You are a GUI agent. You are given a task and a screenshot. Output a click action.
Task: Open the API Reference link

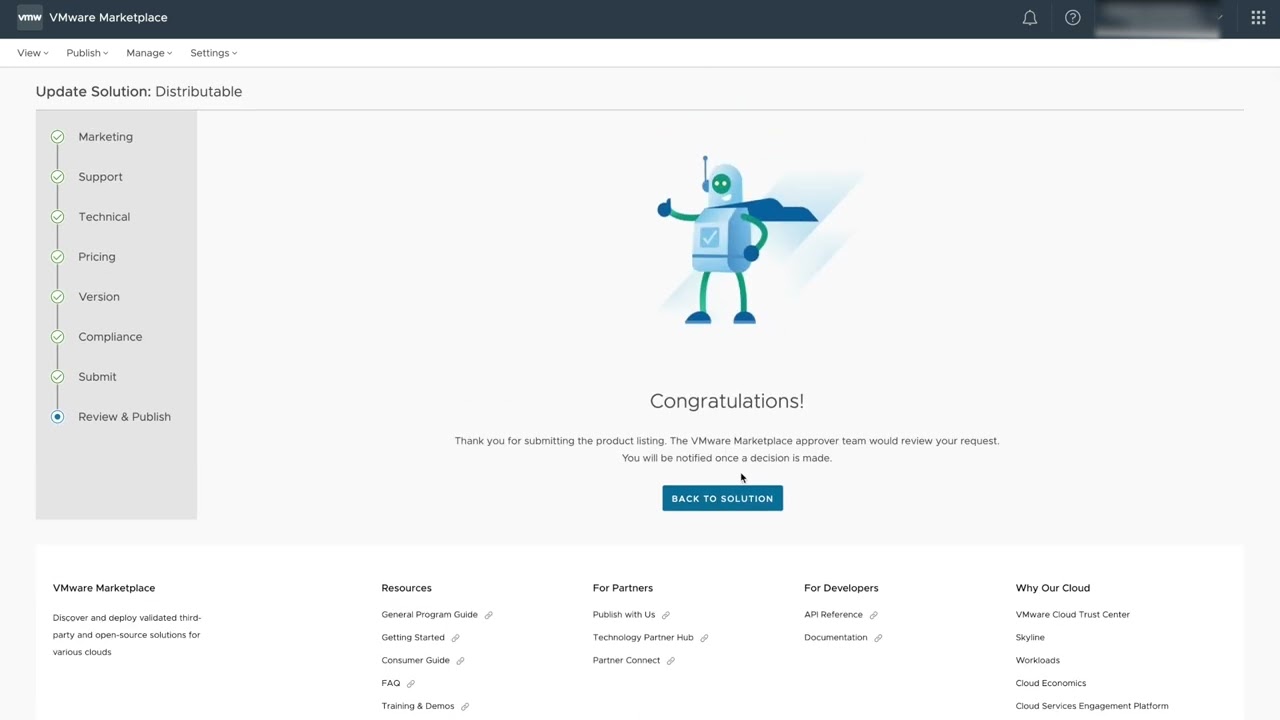click(x=833, y=615)
